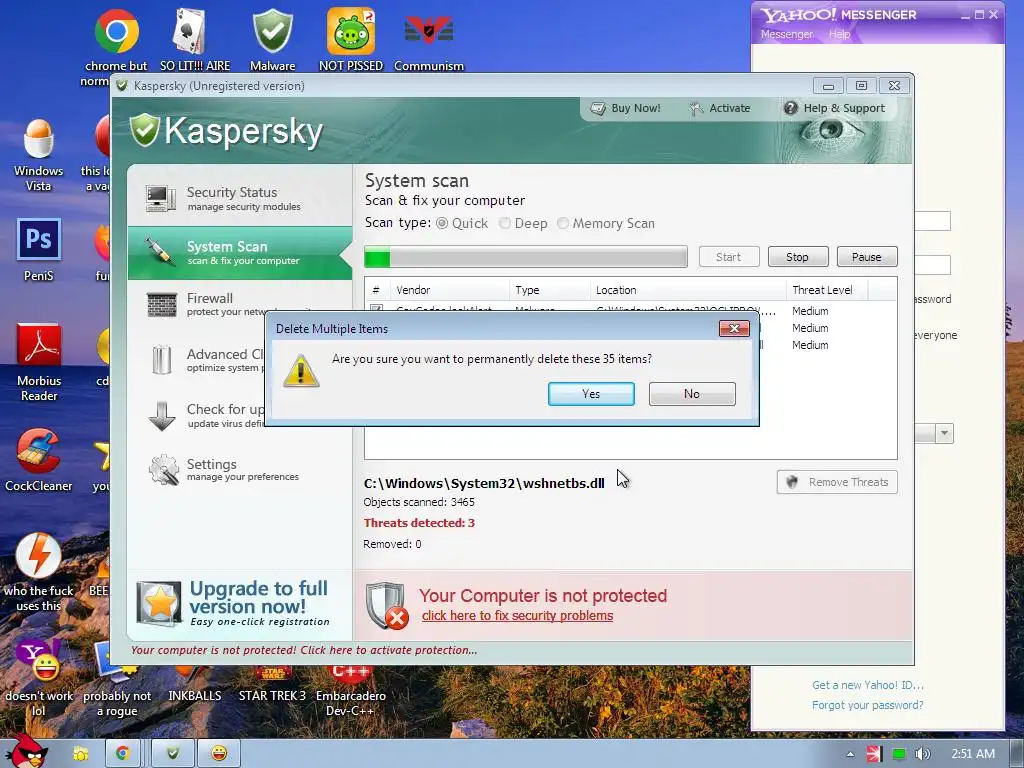Open Help menu in Yahoo Messenger
The image size is (1024, 768).
tap(840, 34)
